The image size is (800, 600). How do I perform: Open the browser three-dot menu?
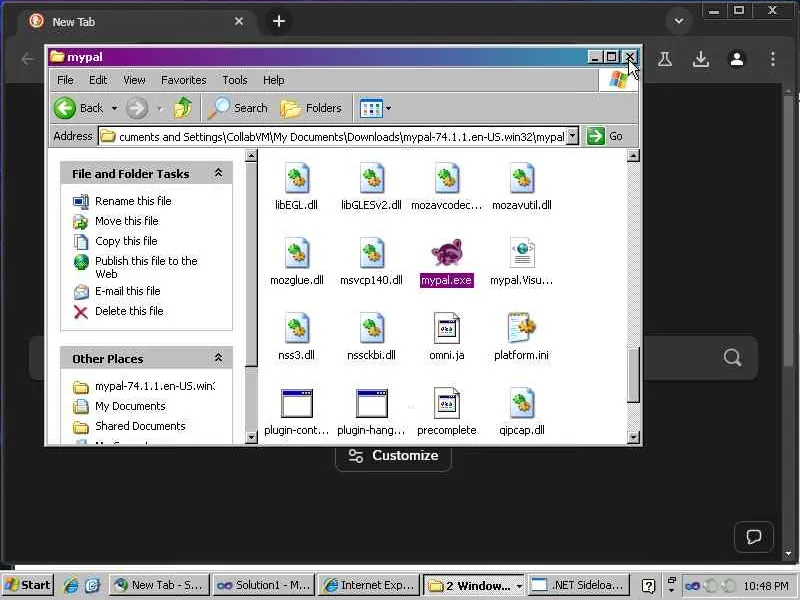773,59
